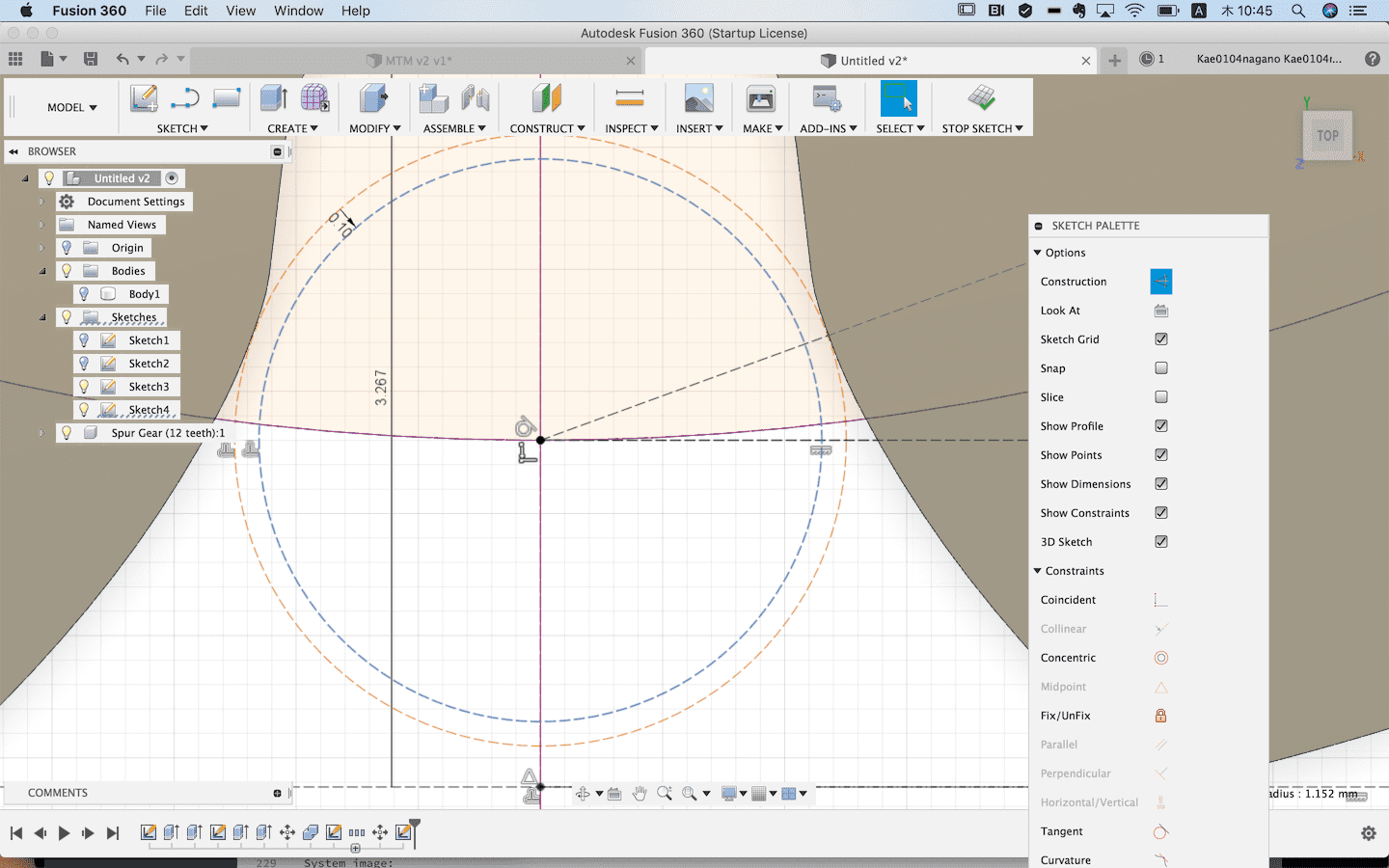Uncheck the Sketch Grid checkbox

1160,339
